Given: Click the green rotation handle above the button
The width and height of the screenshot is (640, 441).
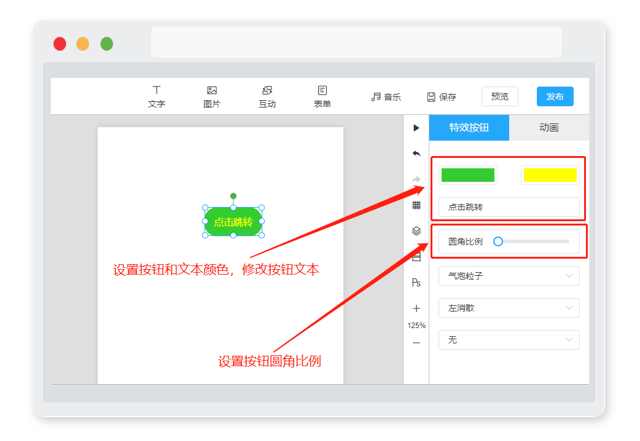Looking at the screenshot, I should 233,196.
